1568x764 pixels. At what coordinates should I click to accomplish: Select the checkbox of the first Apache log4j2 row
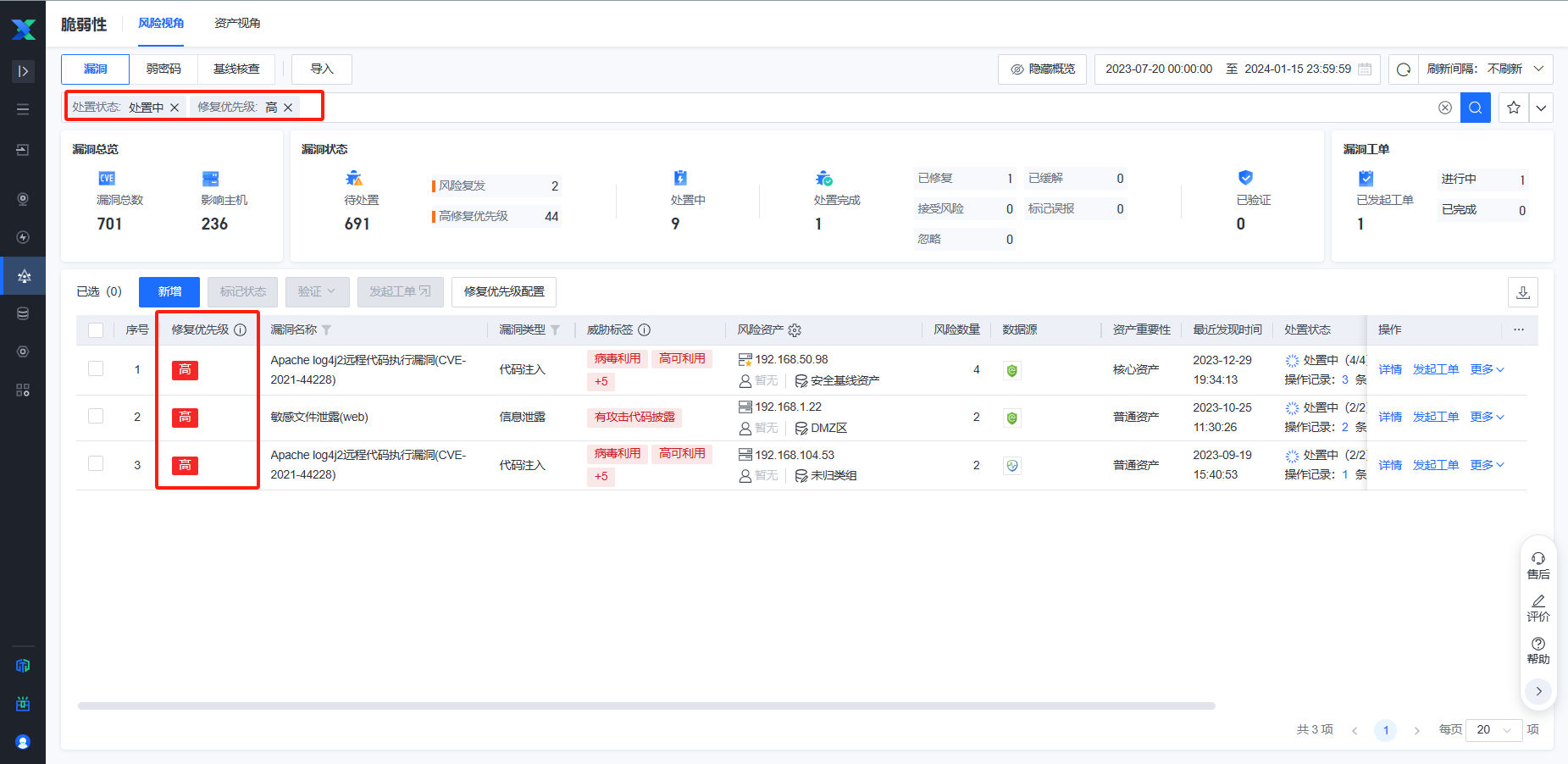(96, 369)
